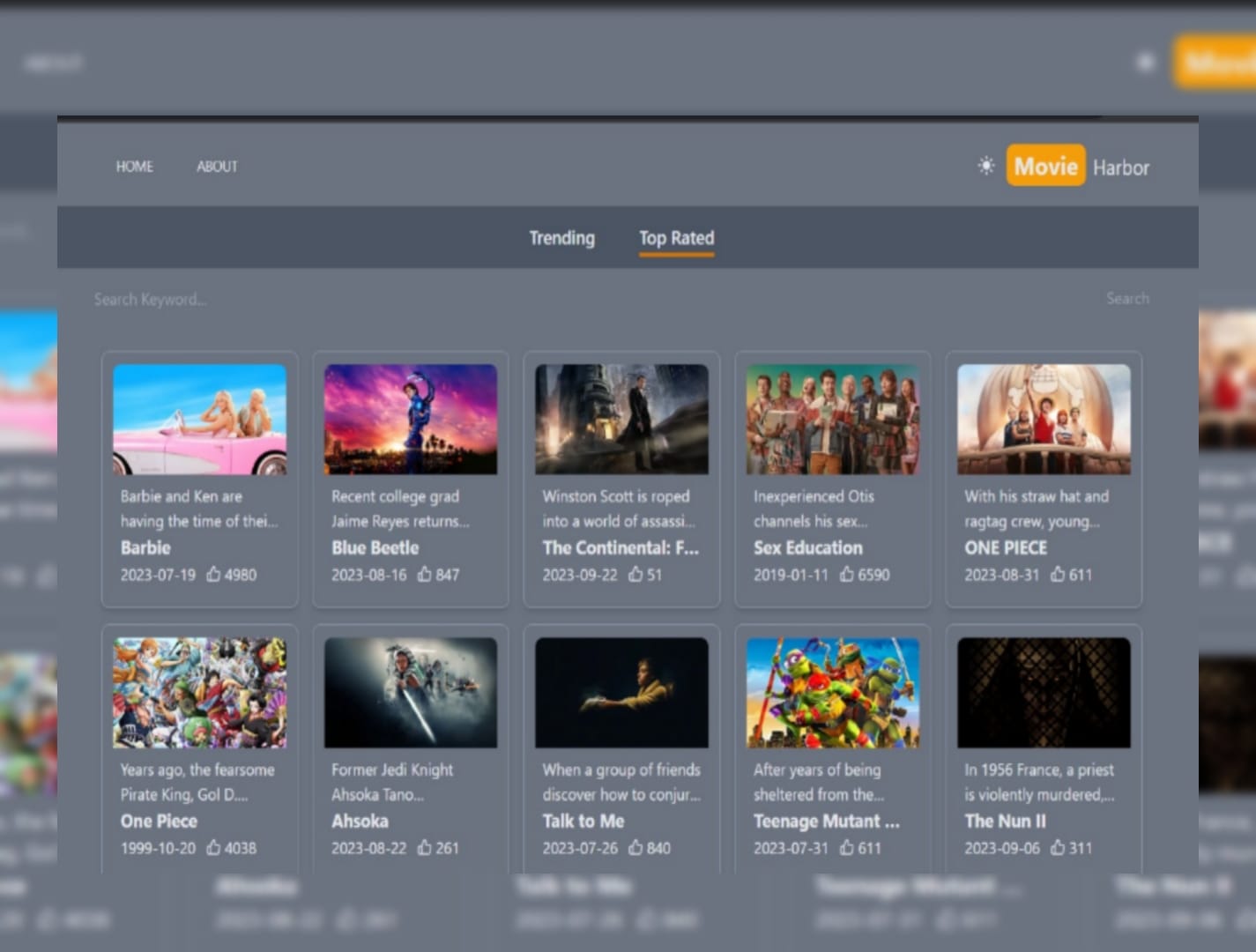The height and width of the screenshot is (952, 1256).
Task: Open the ABOUT nav link
Action: [x=217, y=167]
